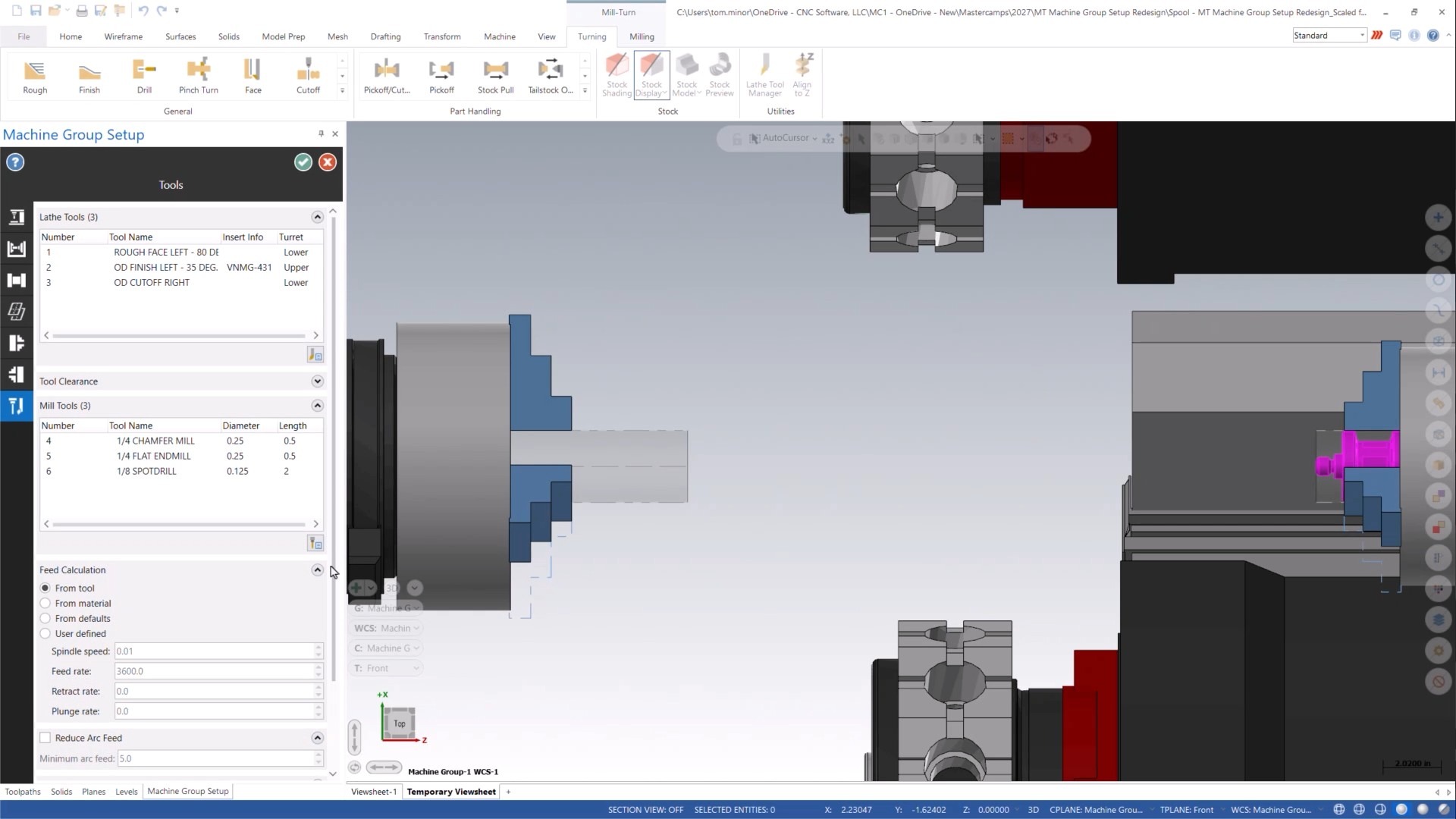The image size is (1456, 819).
Task: Switch to the Toolpaths manager tab
Action: tap(23, 792)
